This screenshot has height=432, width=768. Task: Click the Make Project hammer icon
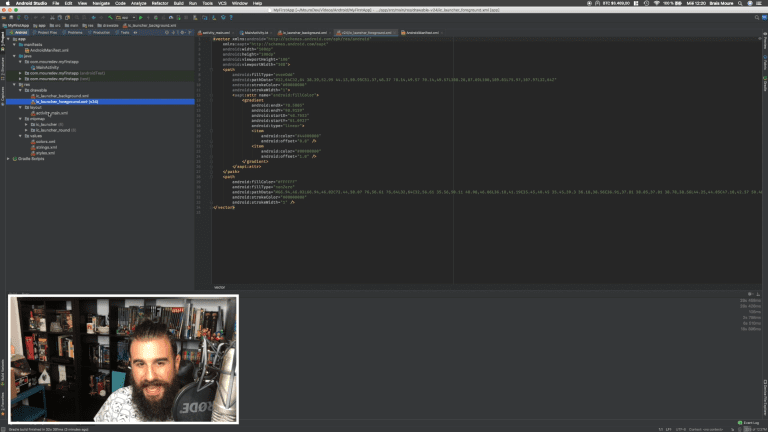(x=110, y=18)
